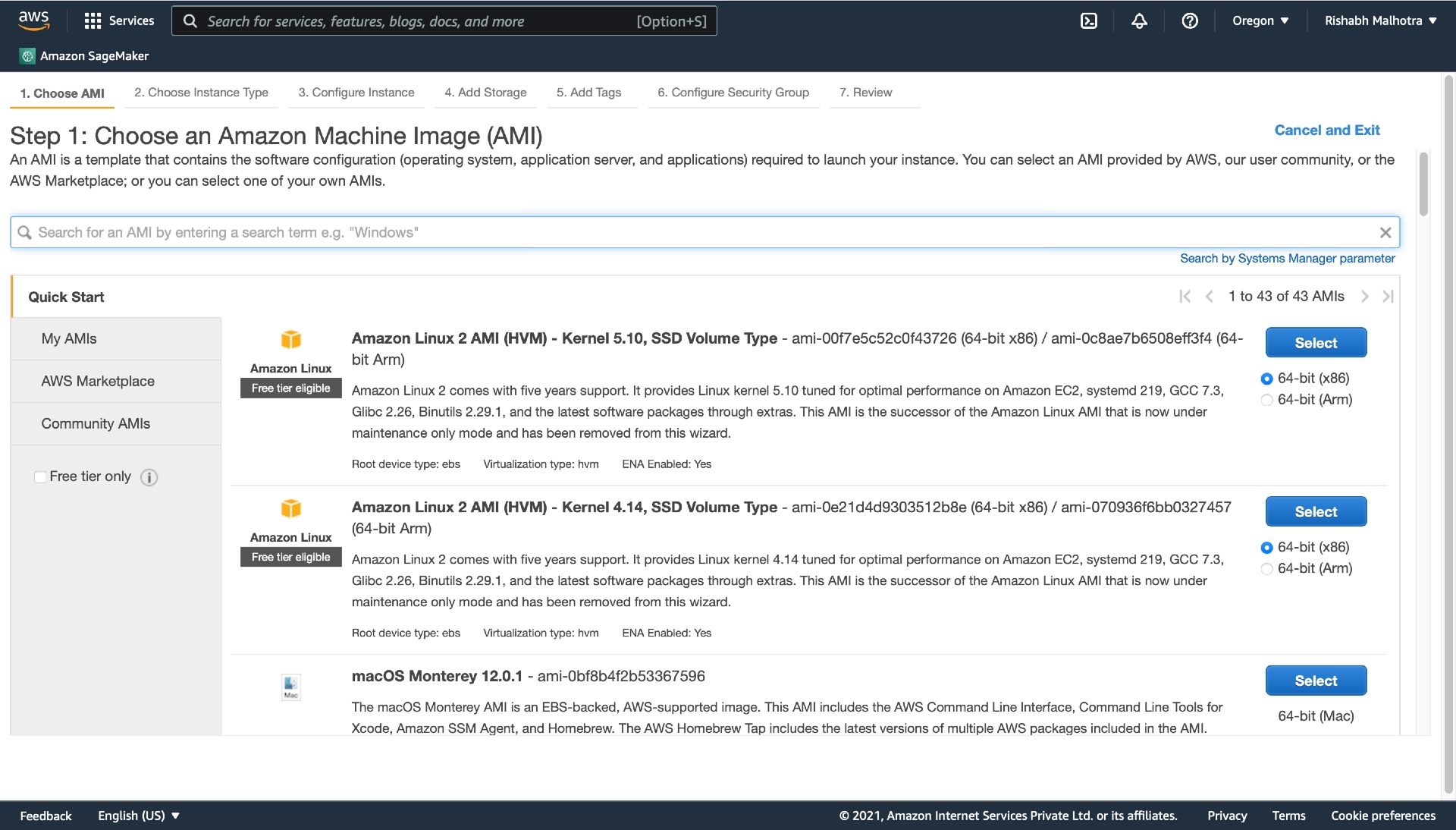
Task: Click the '1 to 43 of 43 AMIs' counter
Action: pyautogui.click(x=1286, y=297)
